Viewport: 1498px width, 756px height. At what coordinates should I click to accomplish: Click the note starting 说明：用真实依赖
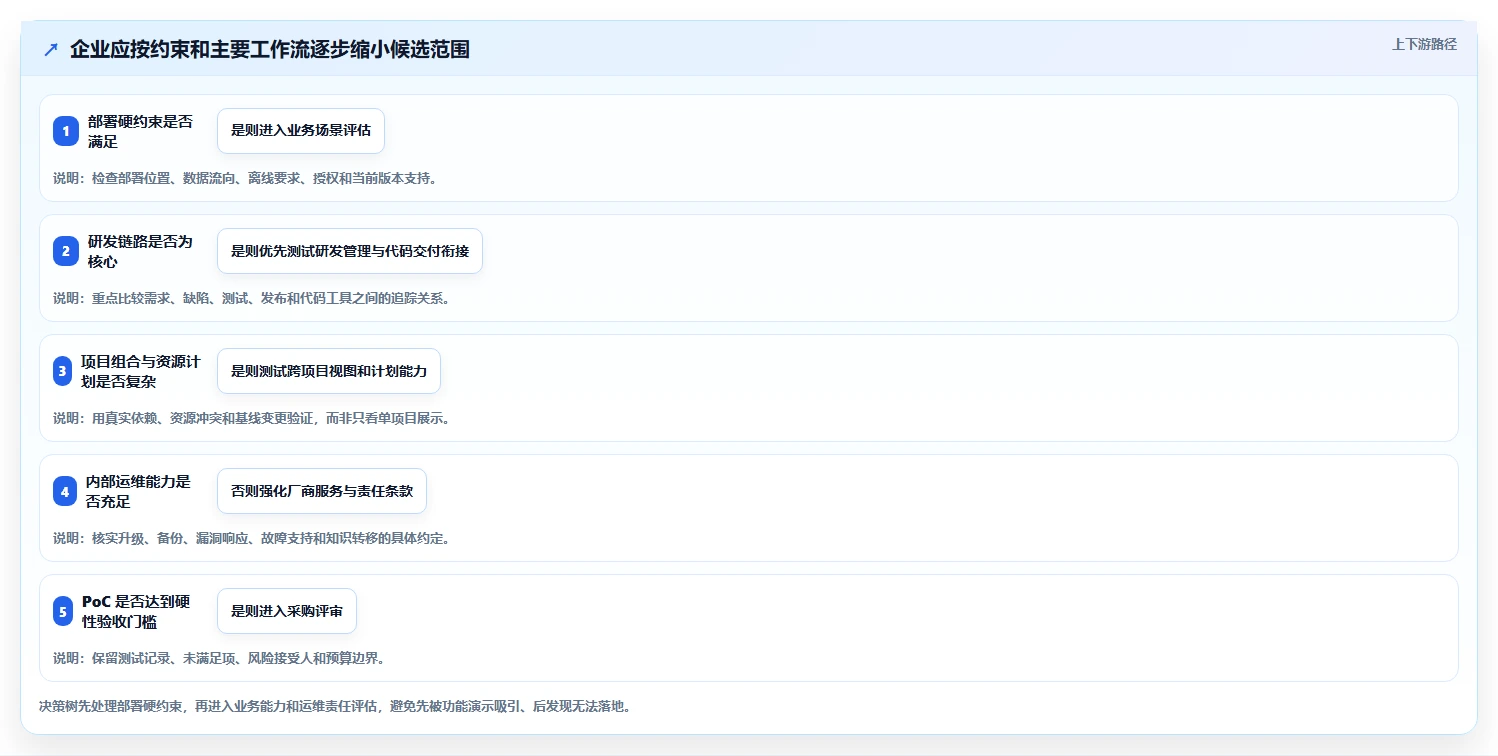[x=252, y=418]
